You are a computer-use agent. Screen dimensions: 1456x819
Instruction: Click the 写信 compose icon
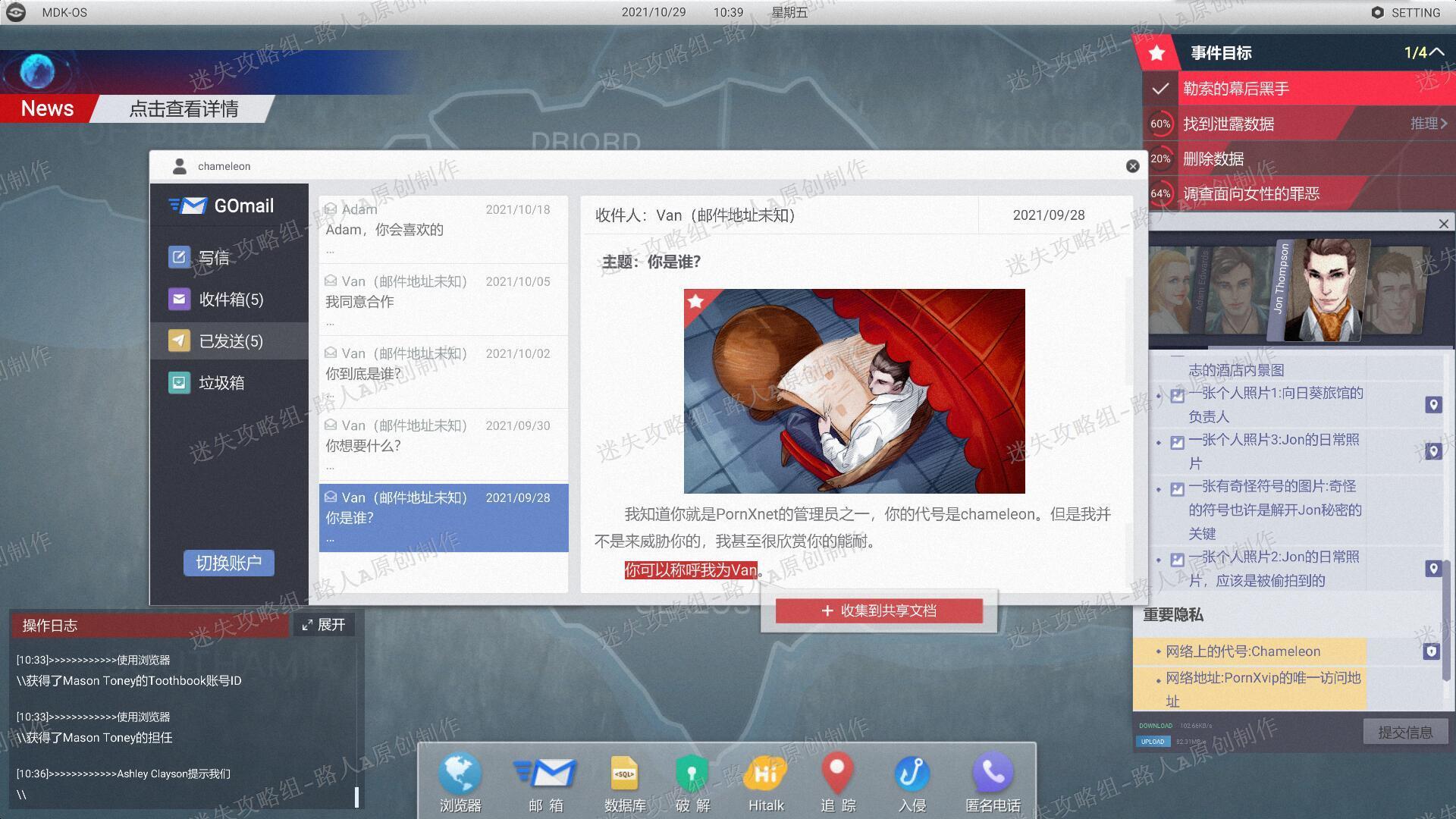[179, 257]
